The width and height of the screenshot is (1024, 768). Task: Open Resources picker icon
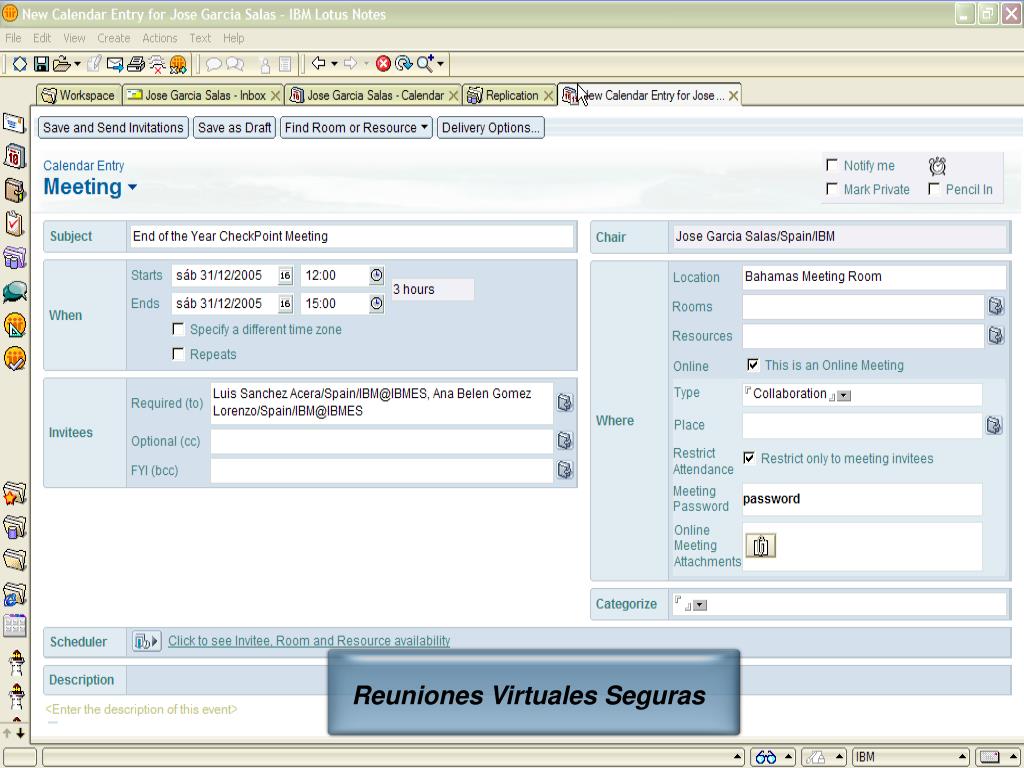pyautogui.click(x=995, y=335)
